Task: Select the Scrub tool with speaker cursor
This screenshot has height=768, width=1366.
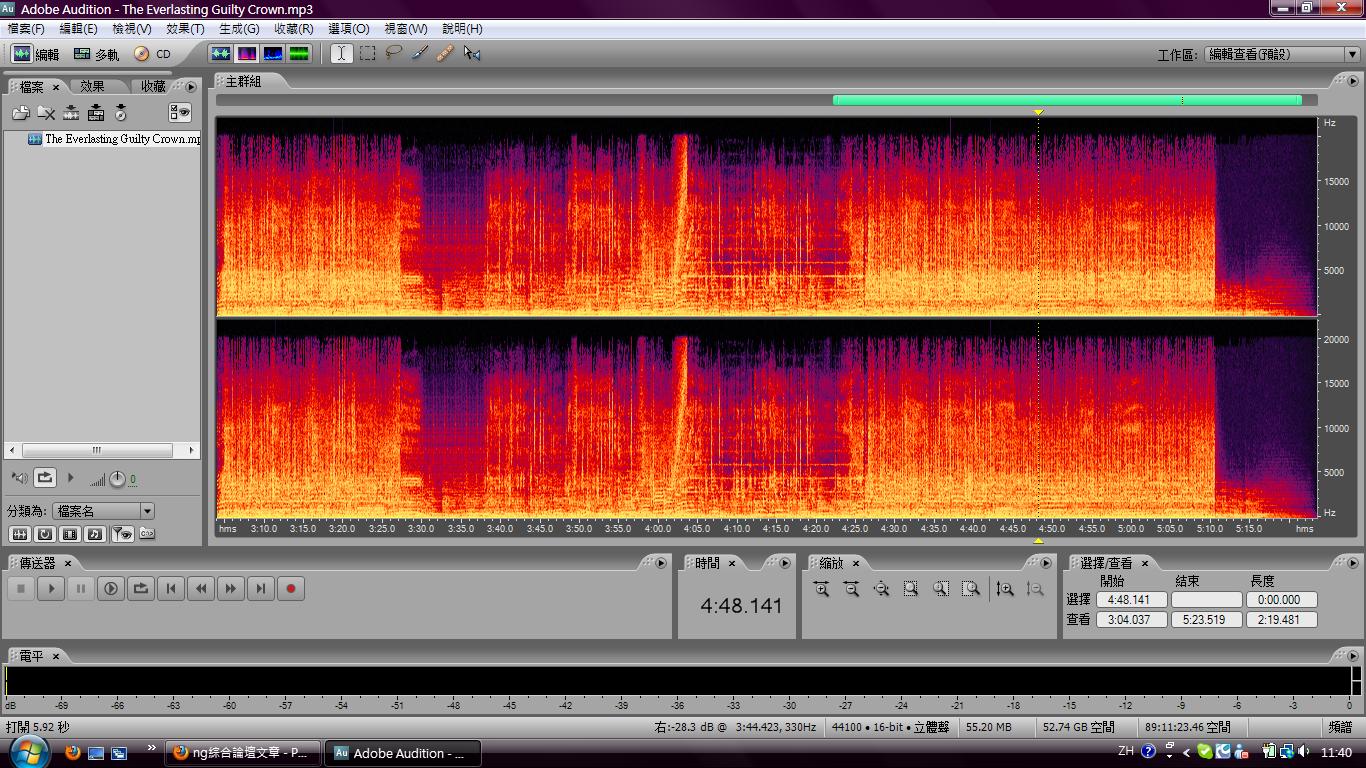Action: 472,54
